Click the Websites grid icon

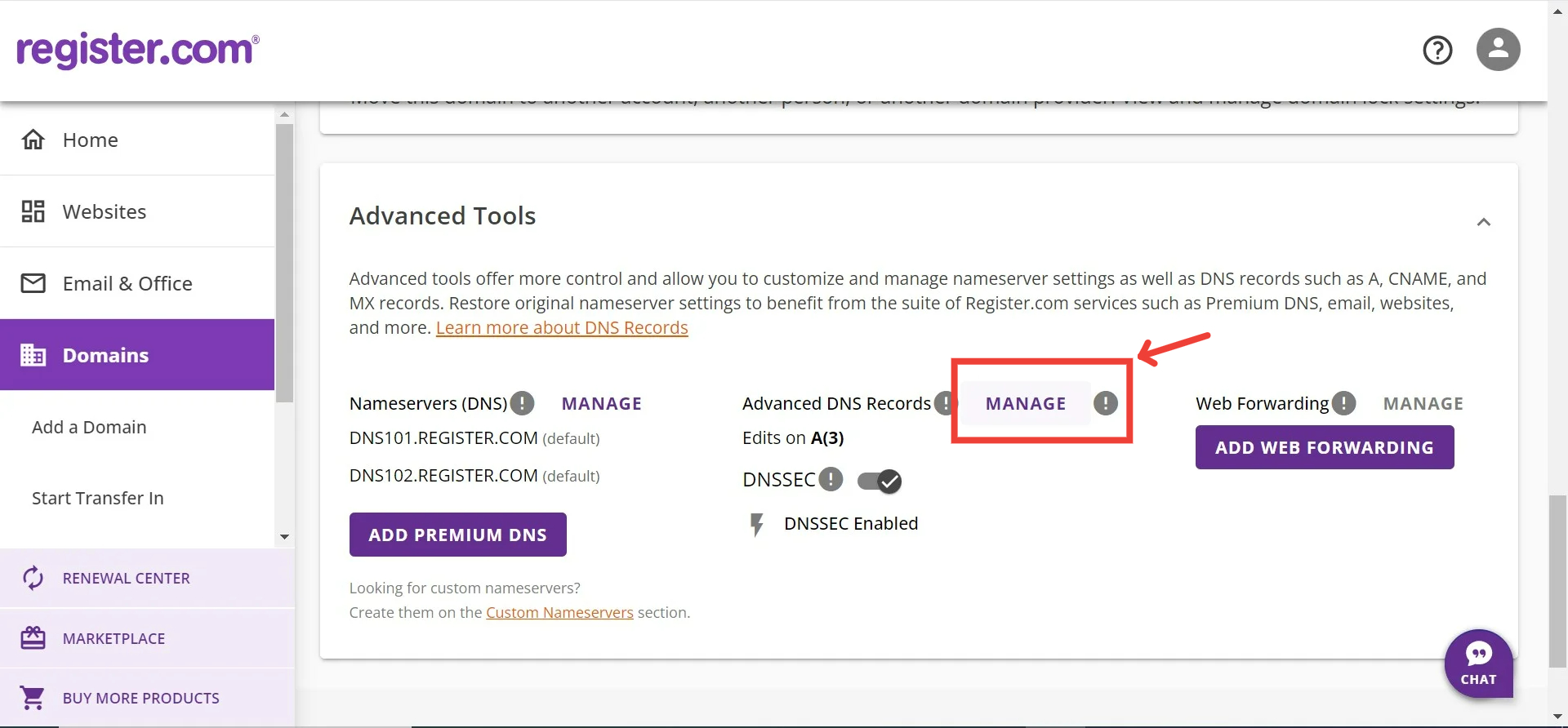pyautogui.click(x=33, y=211)
